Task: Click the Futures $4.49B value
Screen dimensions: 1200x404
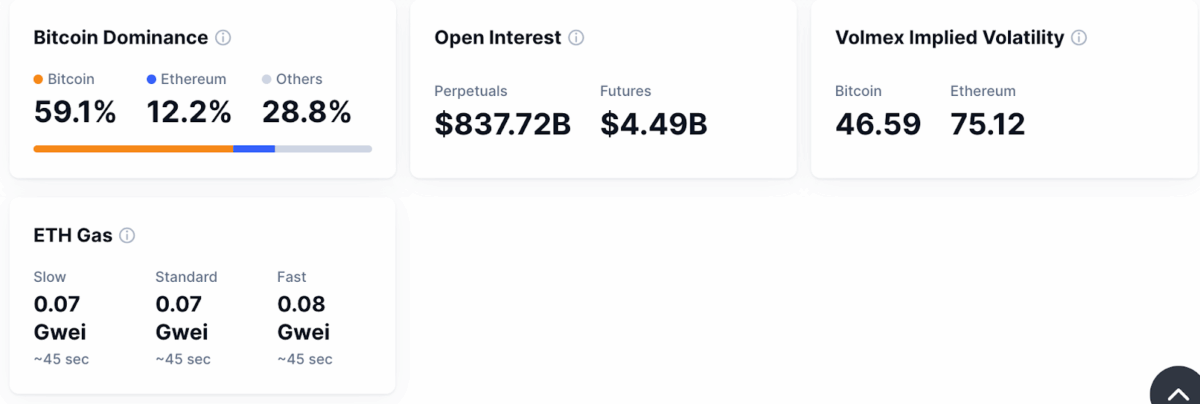Action: point(653,124)
